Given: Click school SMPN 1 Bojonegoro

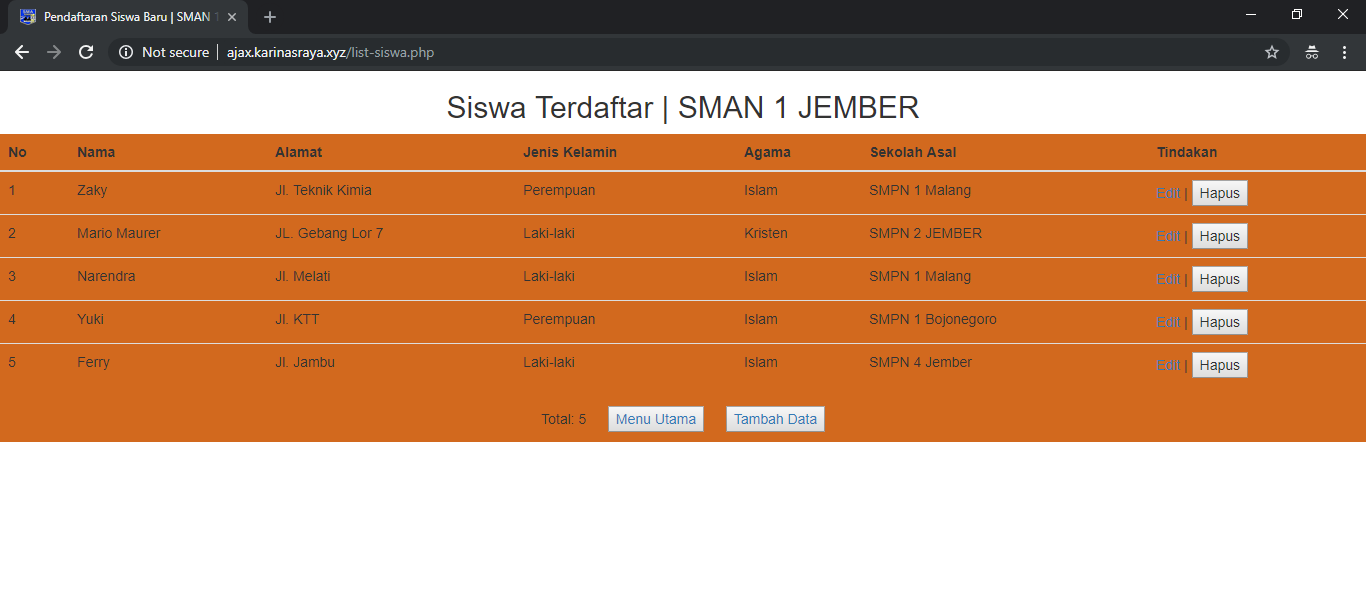Looking at the screenshot, I should [x=933, y=319].
